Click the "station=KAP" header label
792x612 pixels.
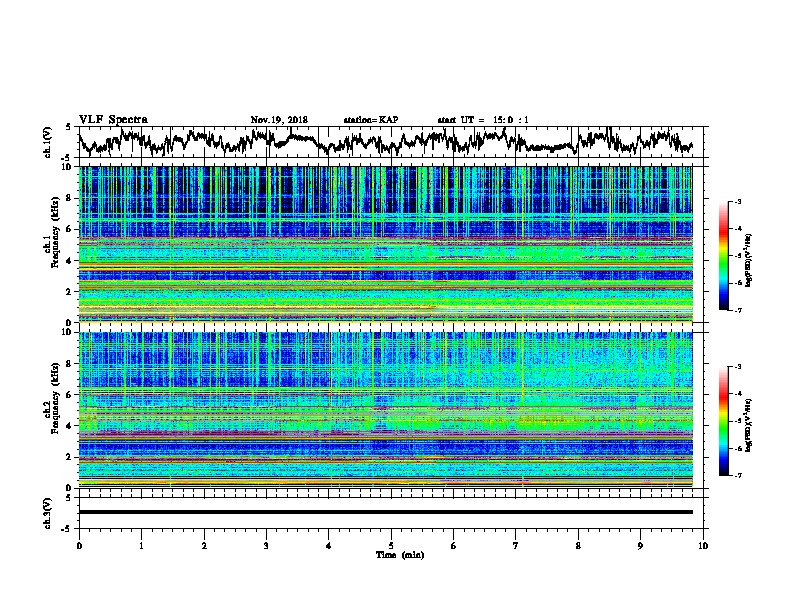click(371, 120)
